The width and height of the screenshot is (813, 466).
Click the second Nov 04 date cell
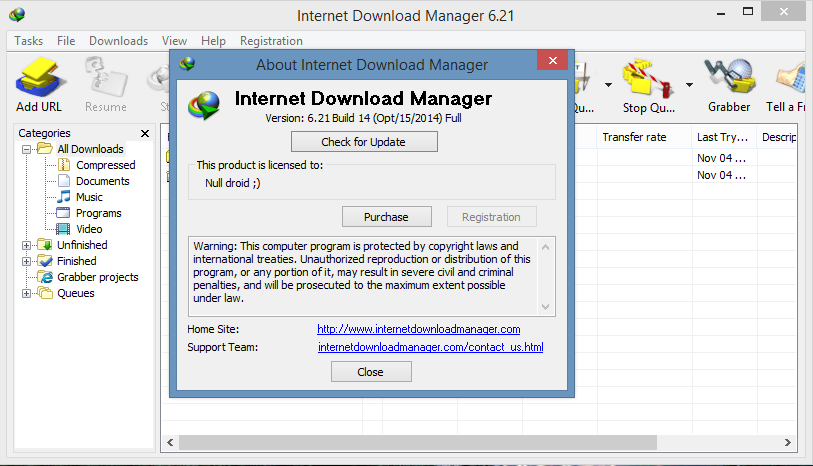coord(721,175)
